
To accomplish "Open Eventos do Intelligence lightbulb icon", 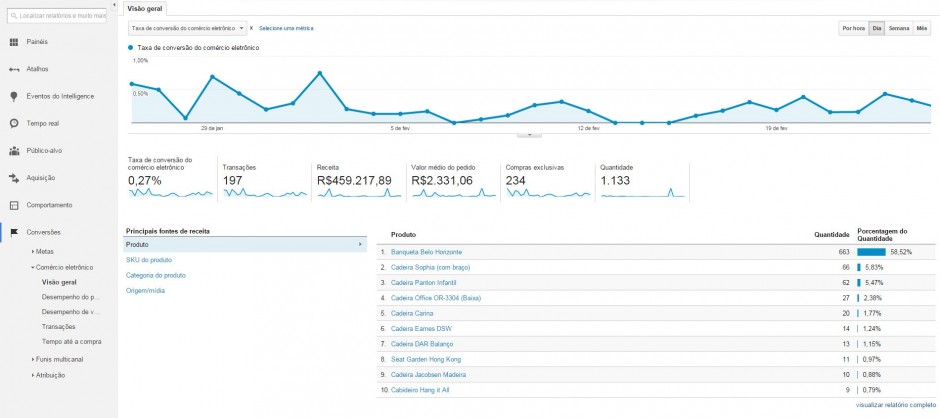I will pos(14,97).
